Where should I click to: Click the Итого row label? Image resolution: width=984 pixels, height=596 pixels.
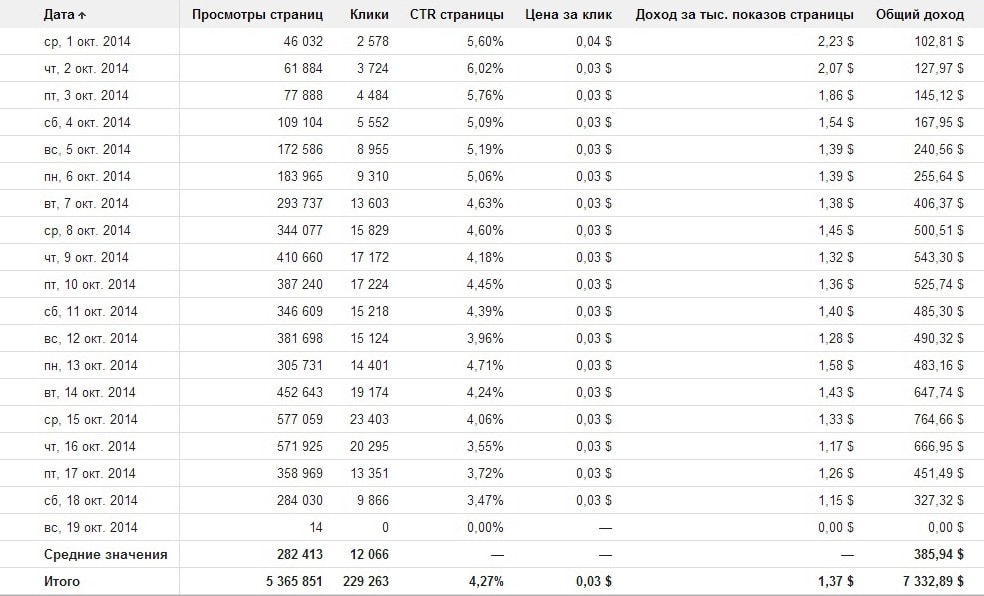62,581
